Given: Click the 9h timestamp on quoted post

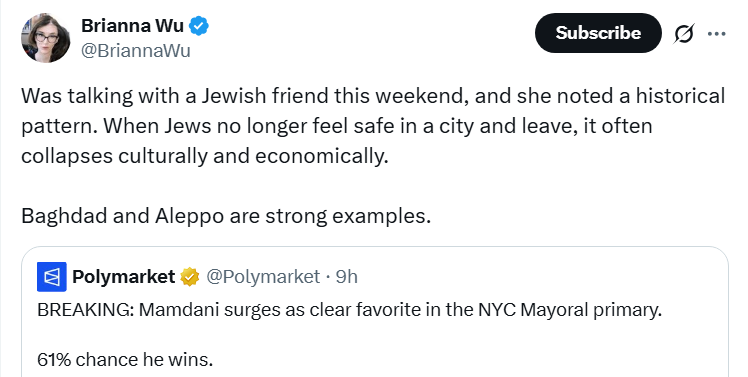Looking at the screenshot, I should pos(347,277).
